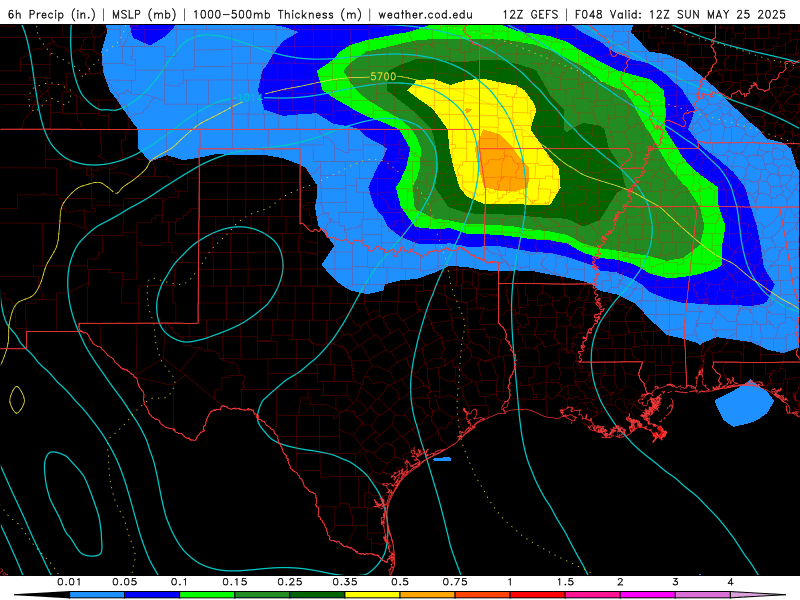Click the '0.75' legend value
The image size is (800, 600).
pyautogui.click(x=455, y=582)
